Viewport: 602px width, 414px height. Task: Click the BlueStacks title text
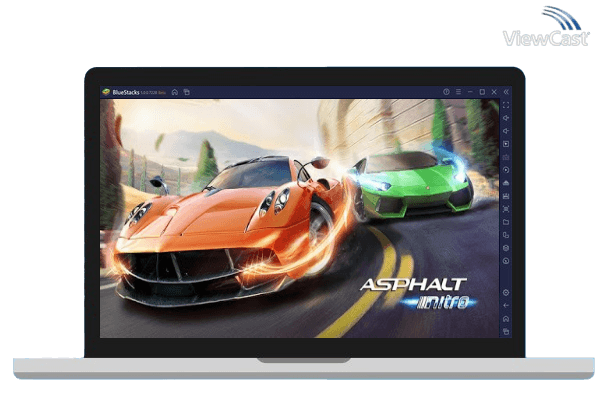pyautogui.click(x=126, y=92)
